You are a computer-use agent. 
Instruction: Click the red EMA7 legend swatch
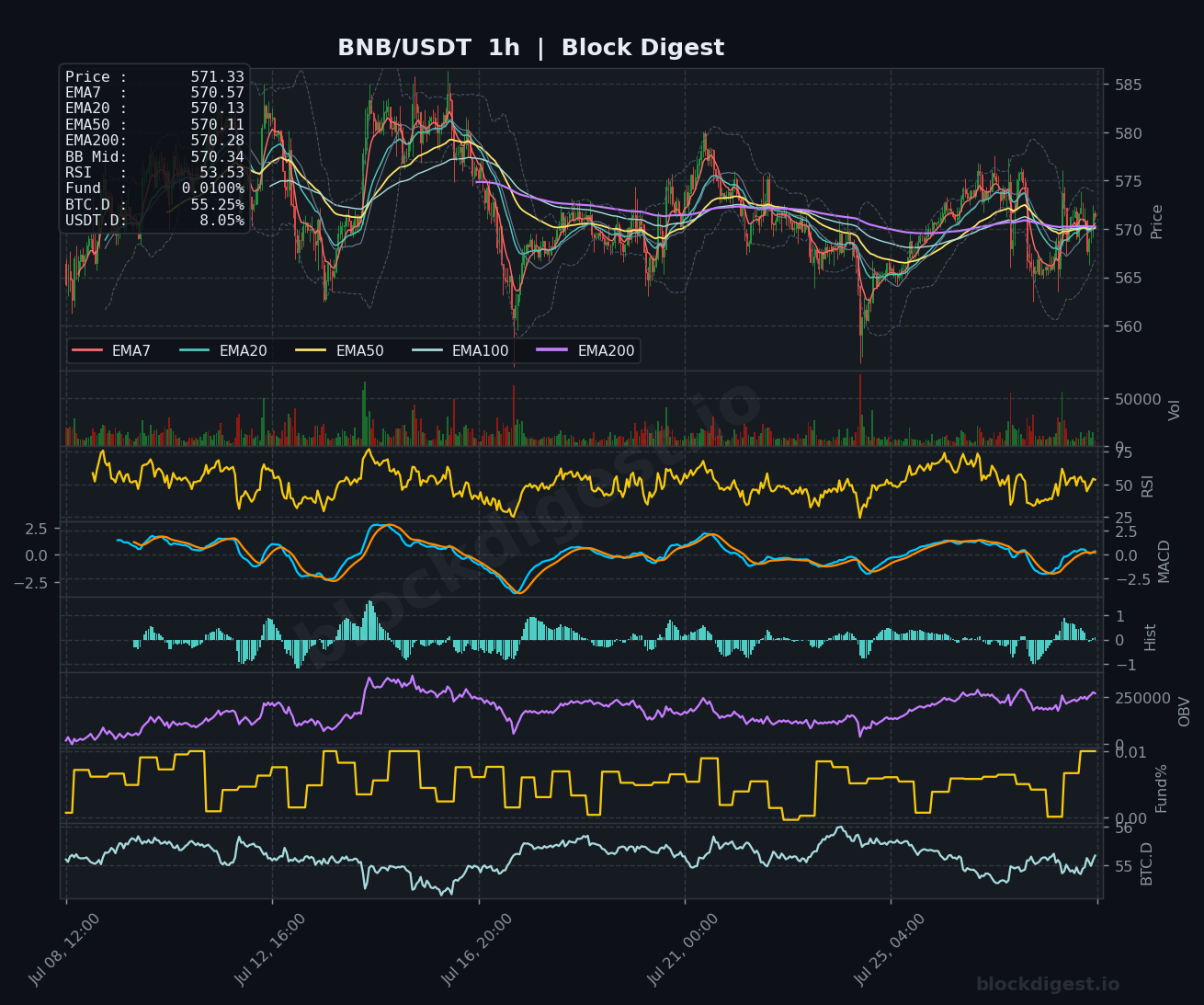pos(87,350)
